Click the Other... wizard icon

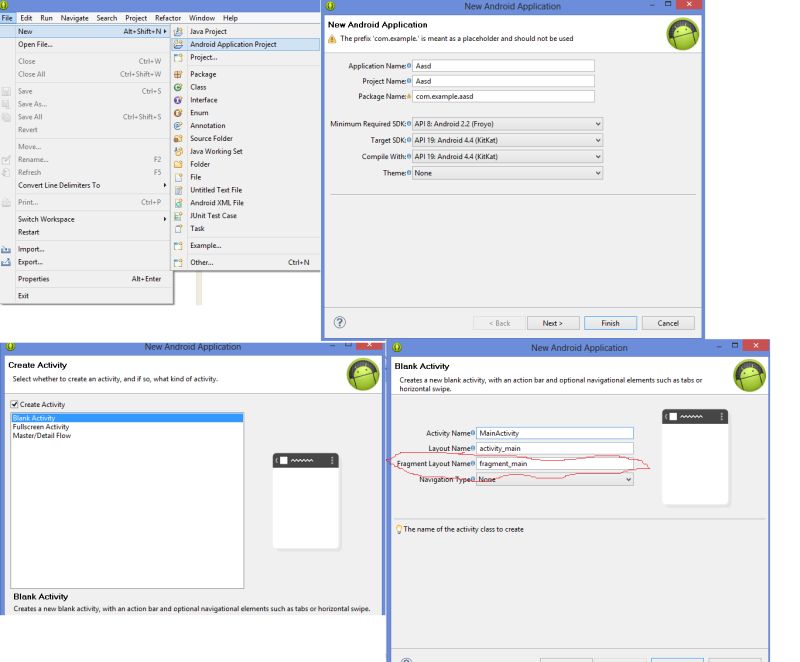click(178, 263)
